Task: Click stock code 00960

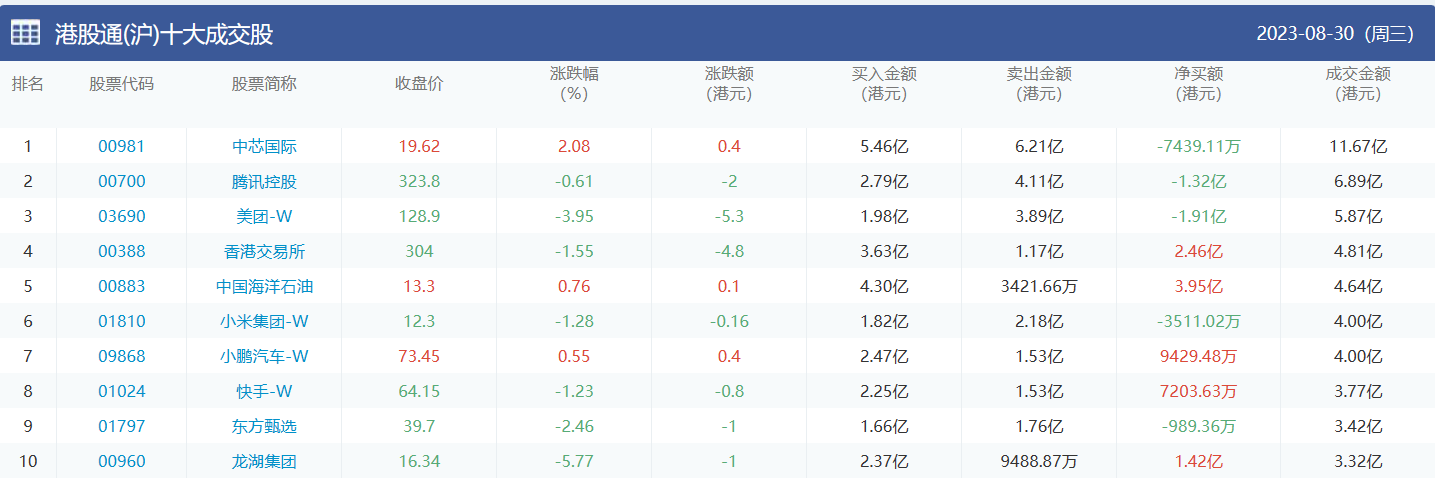Action: pyautogui.click(x=121, y=461)
